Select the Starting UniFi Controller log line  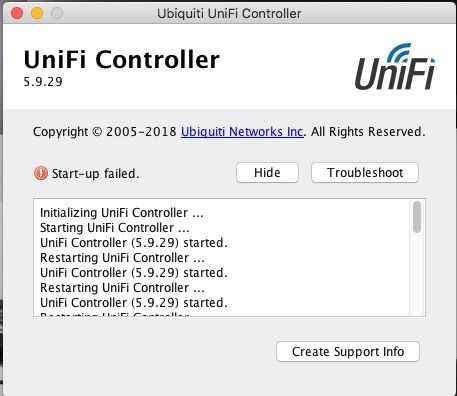coord(115,228)
